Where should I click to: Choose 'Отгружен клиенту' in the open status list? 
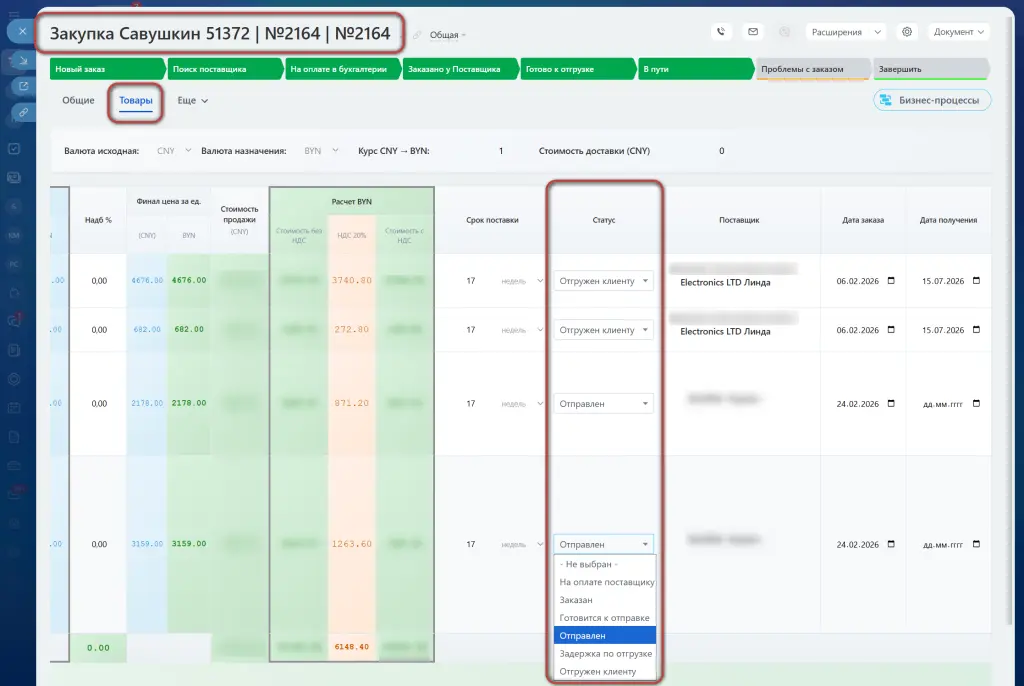pyautogui.click(x=605, y=671)
